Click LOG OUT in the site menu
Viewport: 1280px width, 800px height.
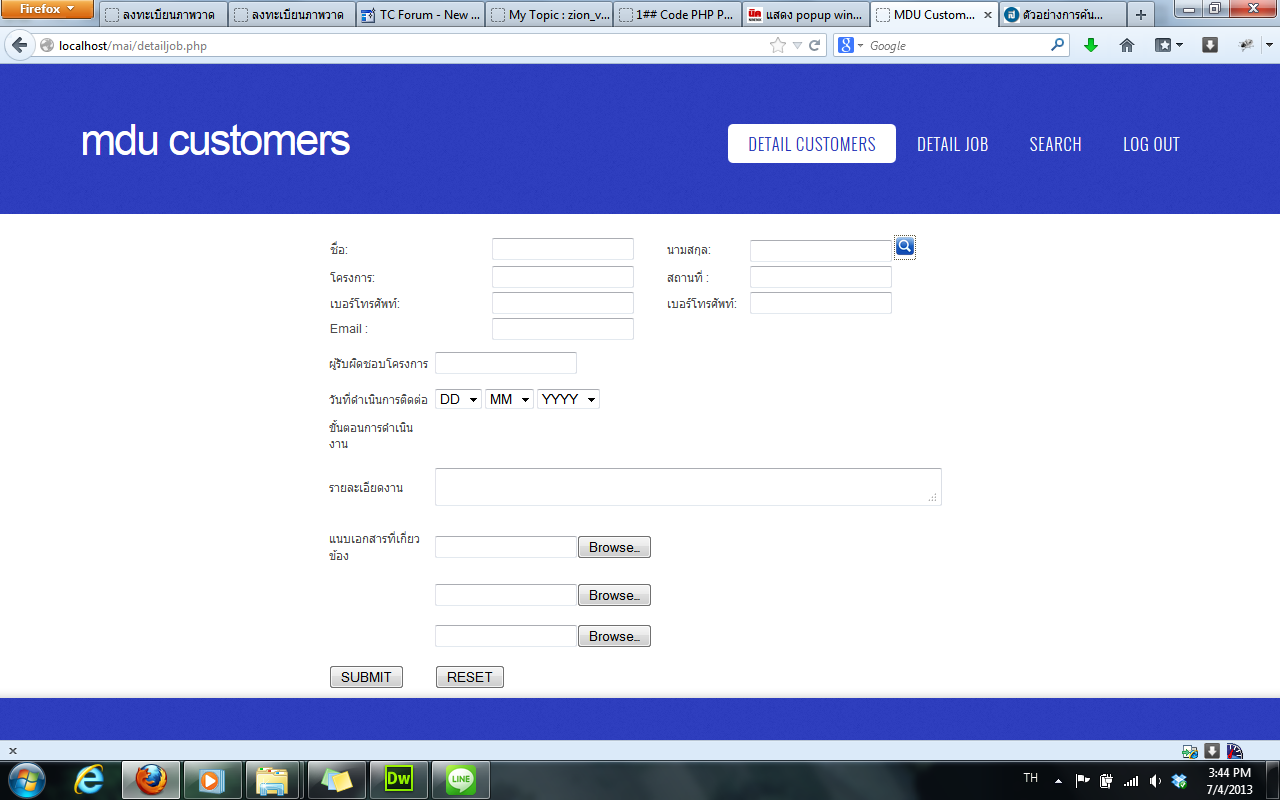coord(1151,144)
